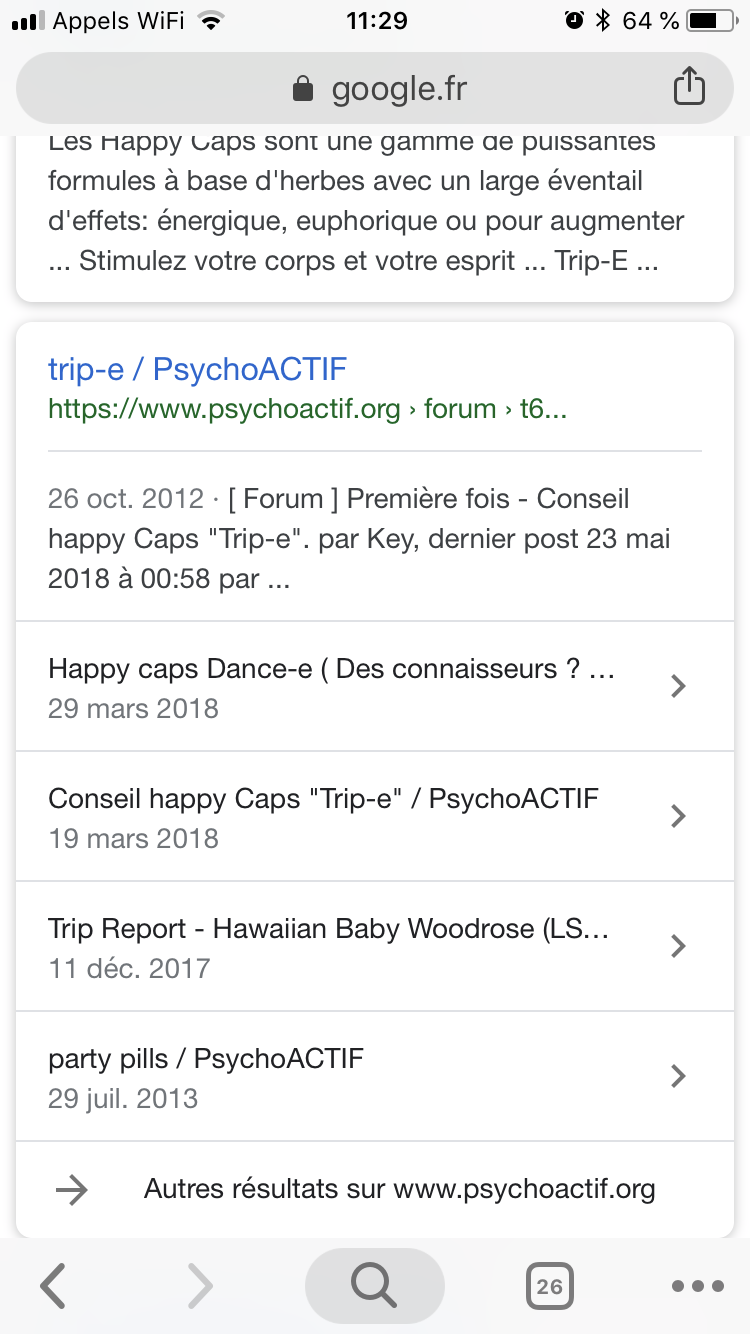Screen dimensions: 750x1334
Task: Open the tab switcher showing 26
Action: 549,1286
